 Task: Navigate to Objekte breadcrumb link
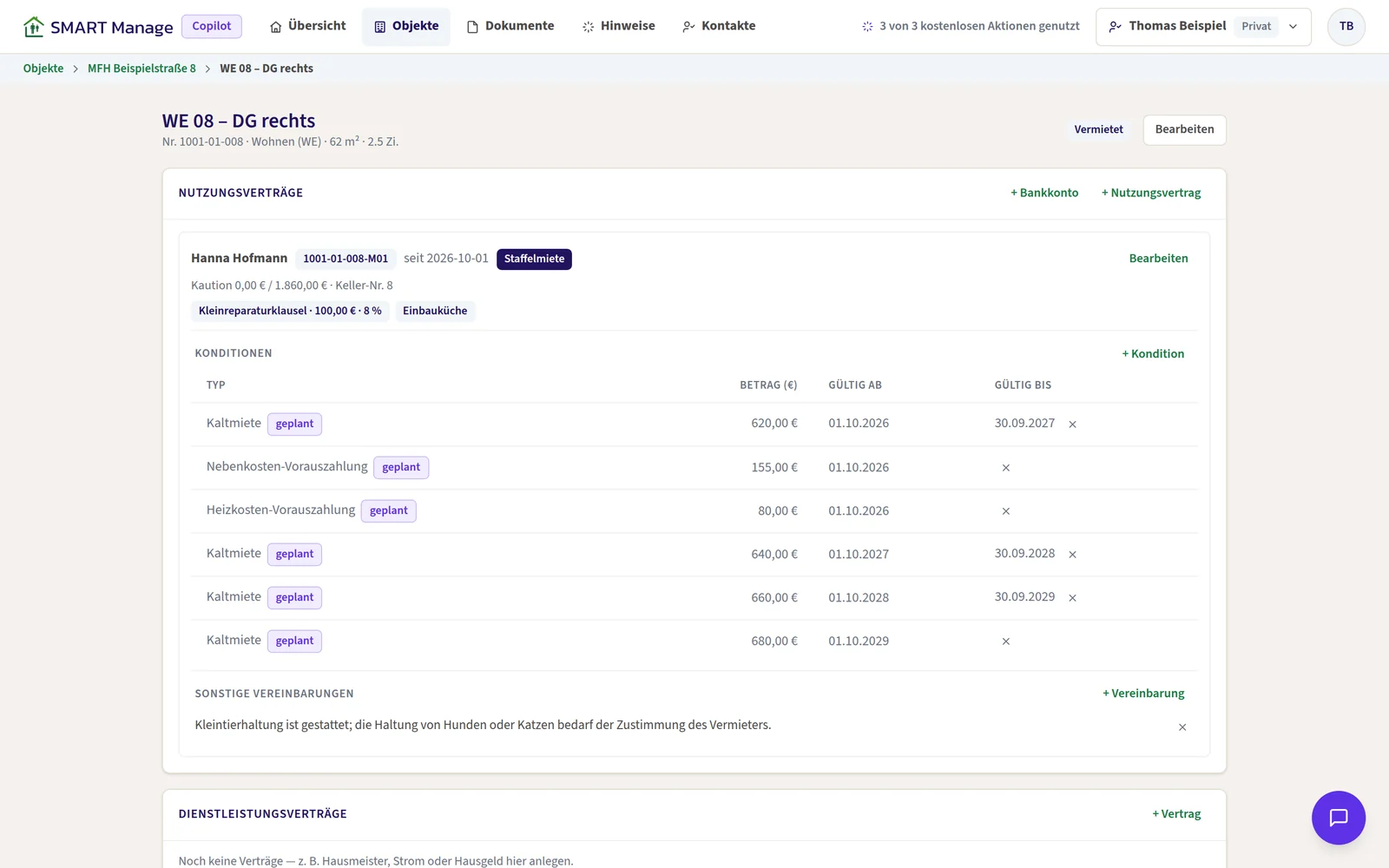click(43, 69)
